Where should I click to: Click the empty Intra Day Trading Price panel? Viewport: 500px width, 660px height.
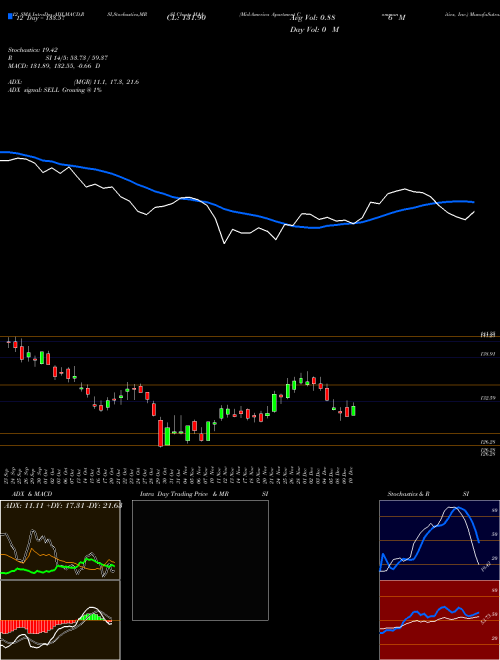tap(200, 560)
